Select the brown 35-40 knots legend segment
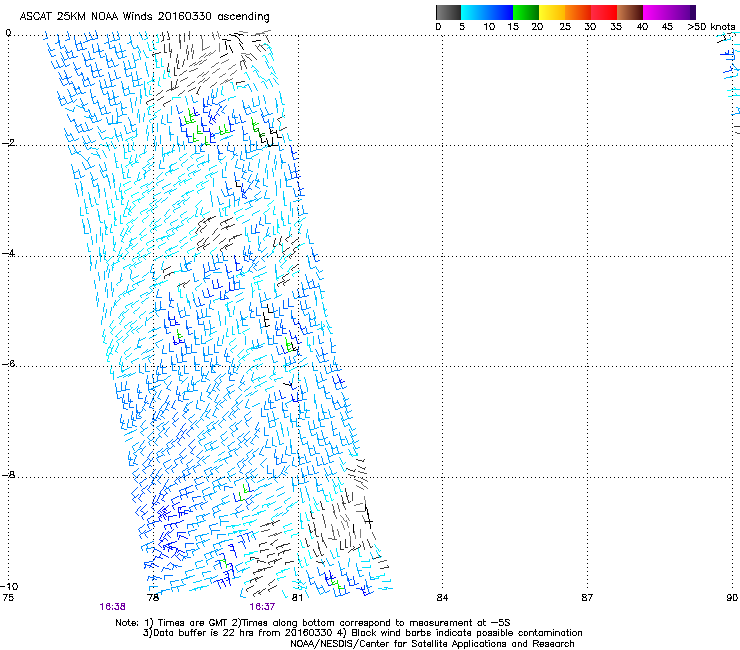Image resolution: width=740 pixels, height=650 pixels. coord(630,12)
